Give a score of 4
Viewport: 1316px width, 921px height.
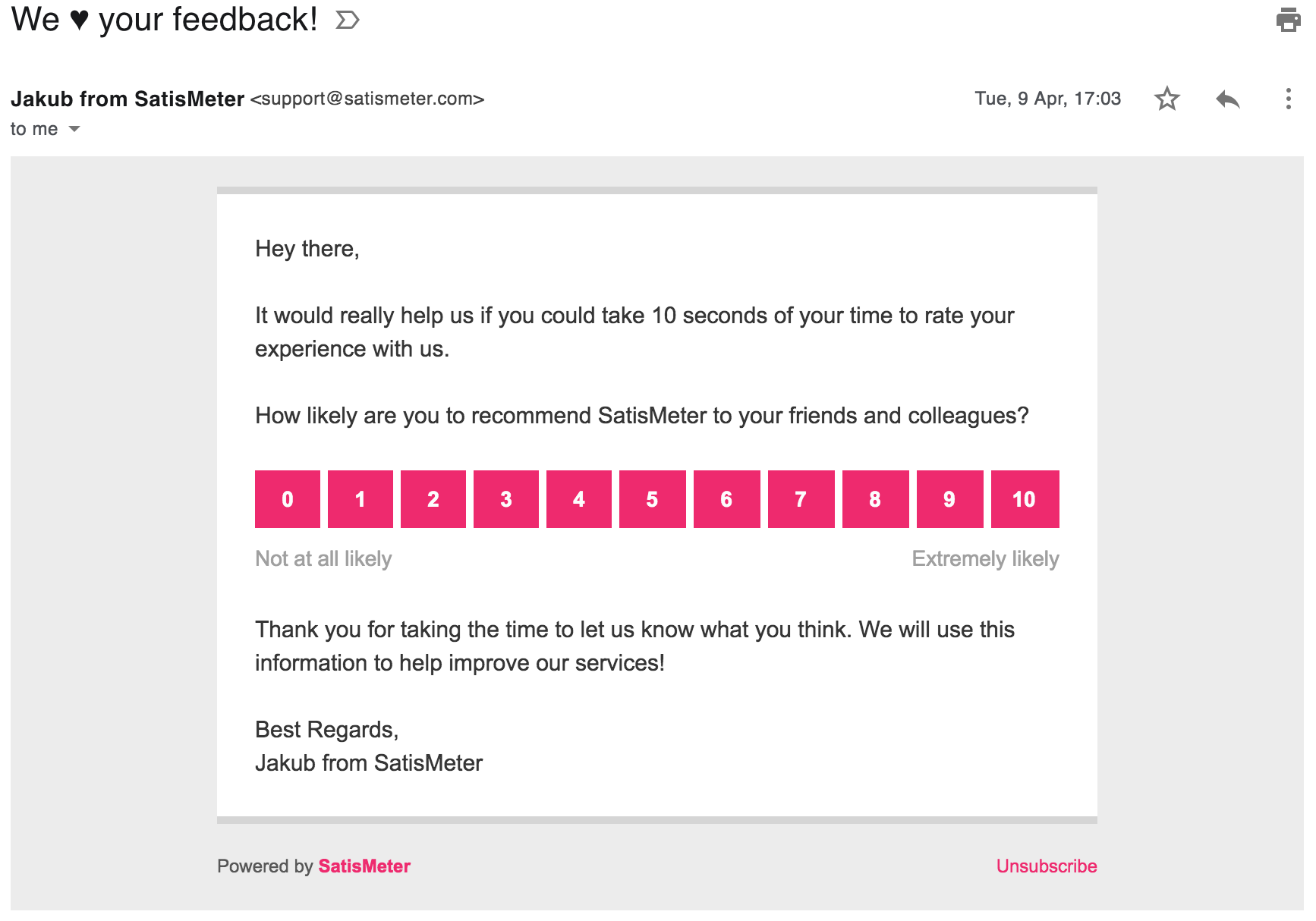tap(579, 499)
